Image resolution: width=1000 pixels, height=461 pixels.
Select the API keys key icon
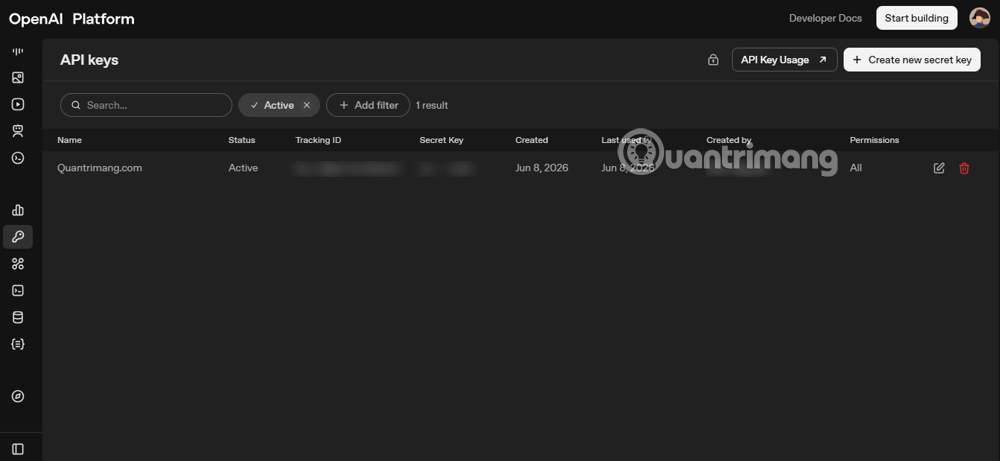(18, 237)
